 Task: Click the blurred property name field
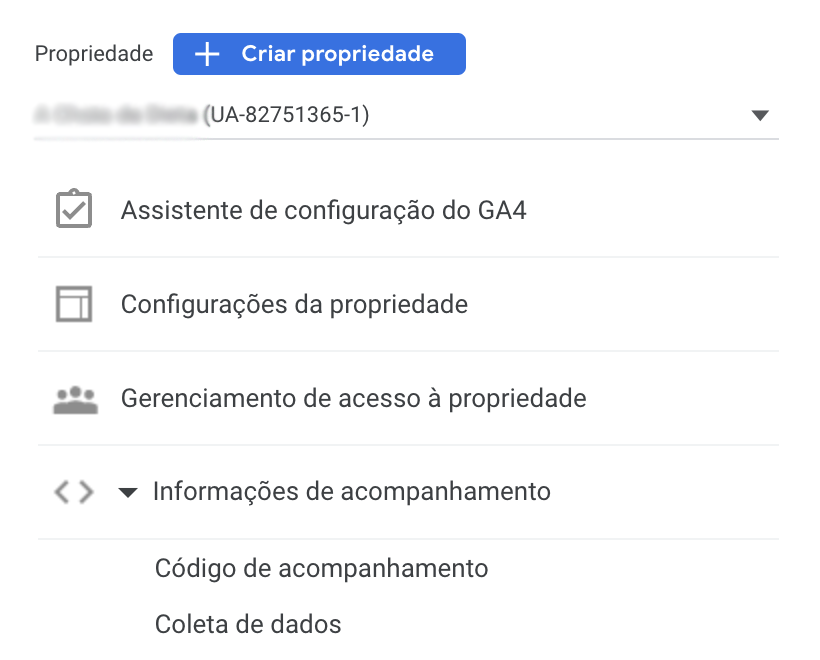116,116
